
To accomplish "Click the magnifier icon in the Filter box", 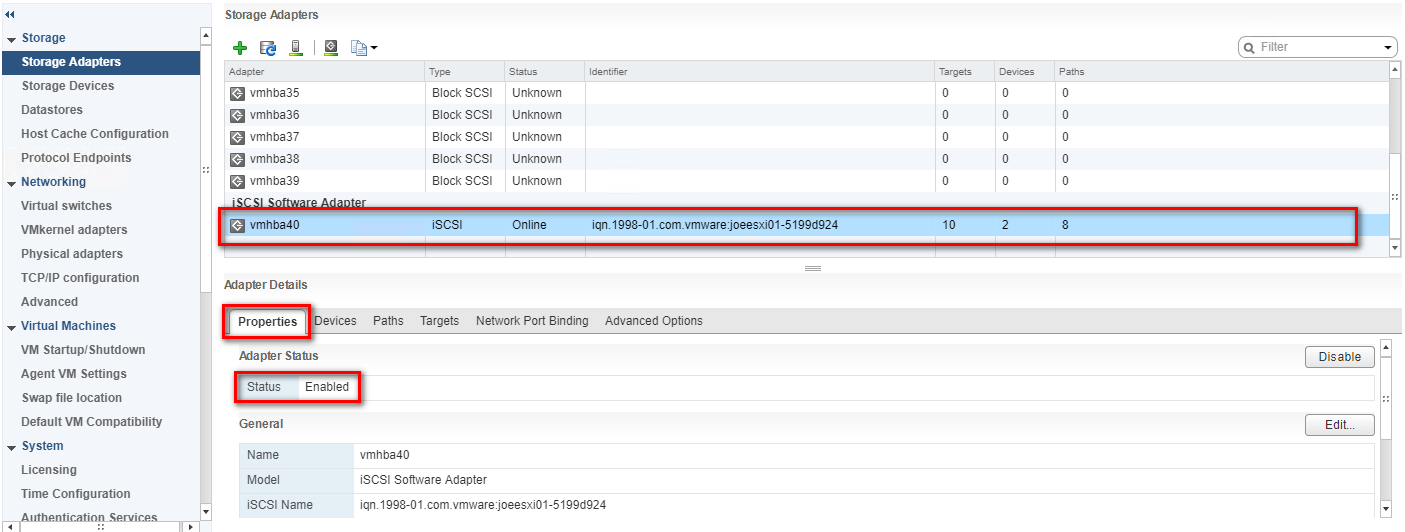I will pyautogui.click(x=1250, y=47).
